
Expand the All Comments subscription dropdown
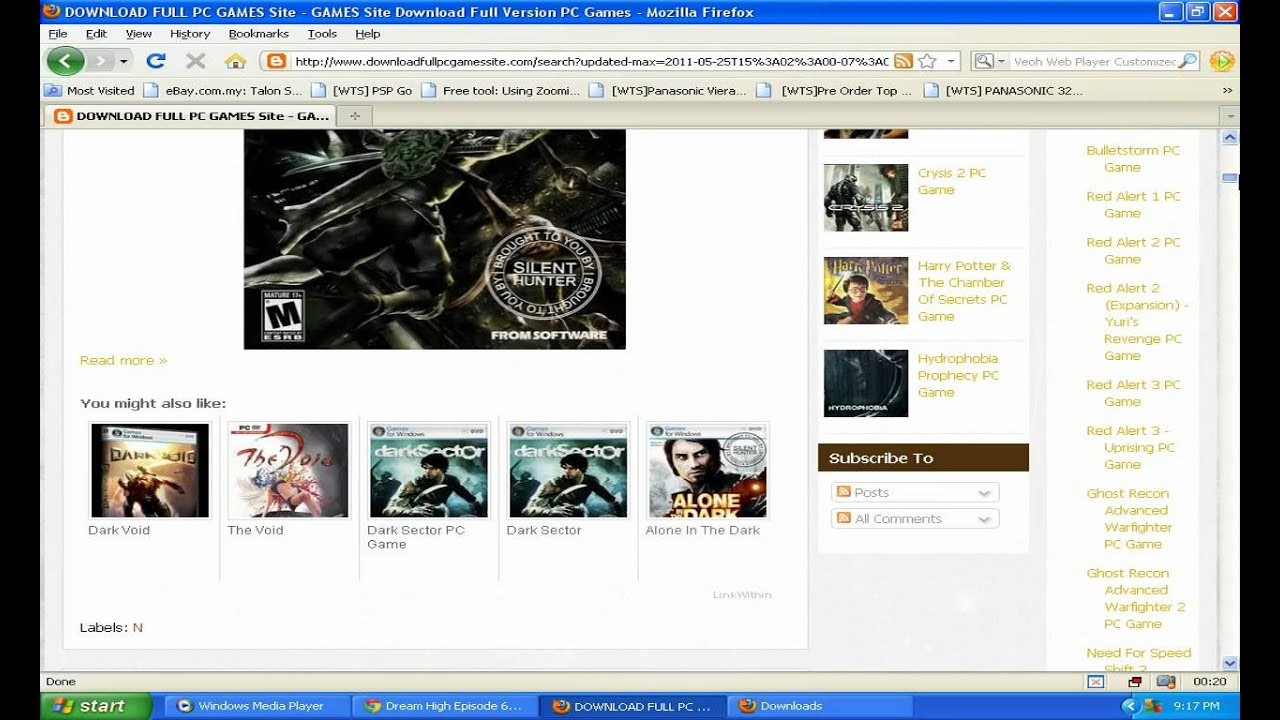coord(984,519)
